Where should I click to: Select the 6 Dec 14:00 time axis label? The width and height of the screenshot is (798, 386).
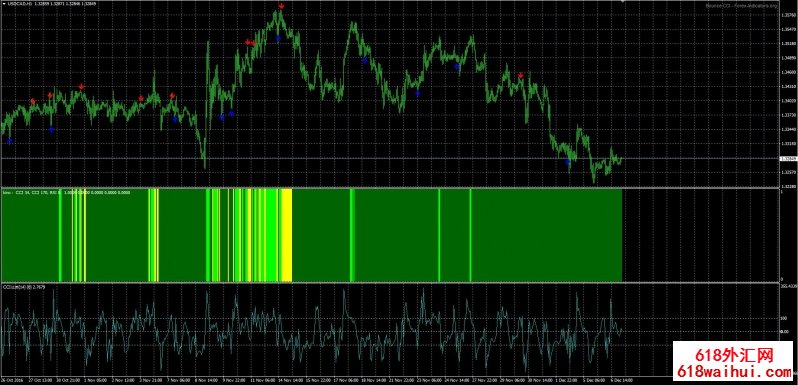pyautogui.click(x=621, y=380)
